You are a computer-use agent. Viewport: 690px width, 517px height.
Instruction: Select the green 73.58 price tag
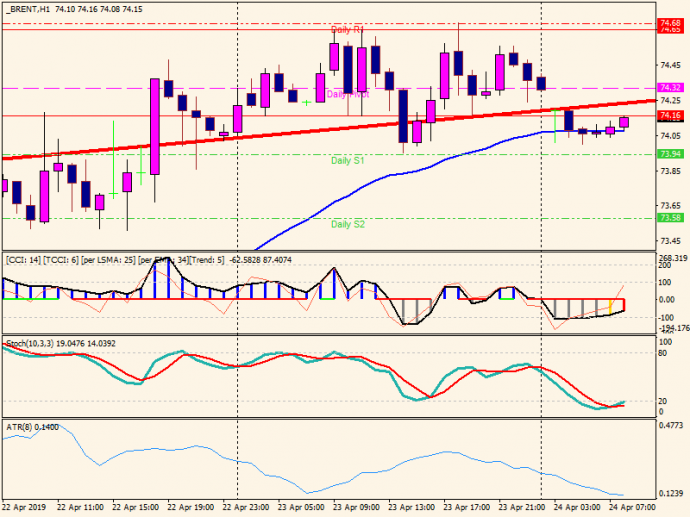tap(670, 218)
